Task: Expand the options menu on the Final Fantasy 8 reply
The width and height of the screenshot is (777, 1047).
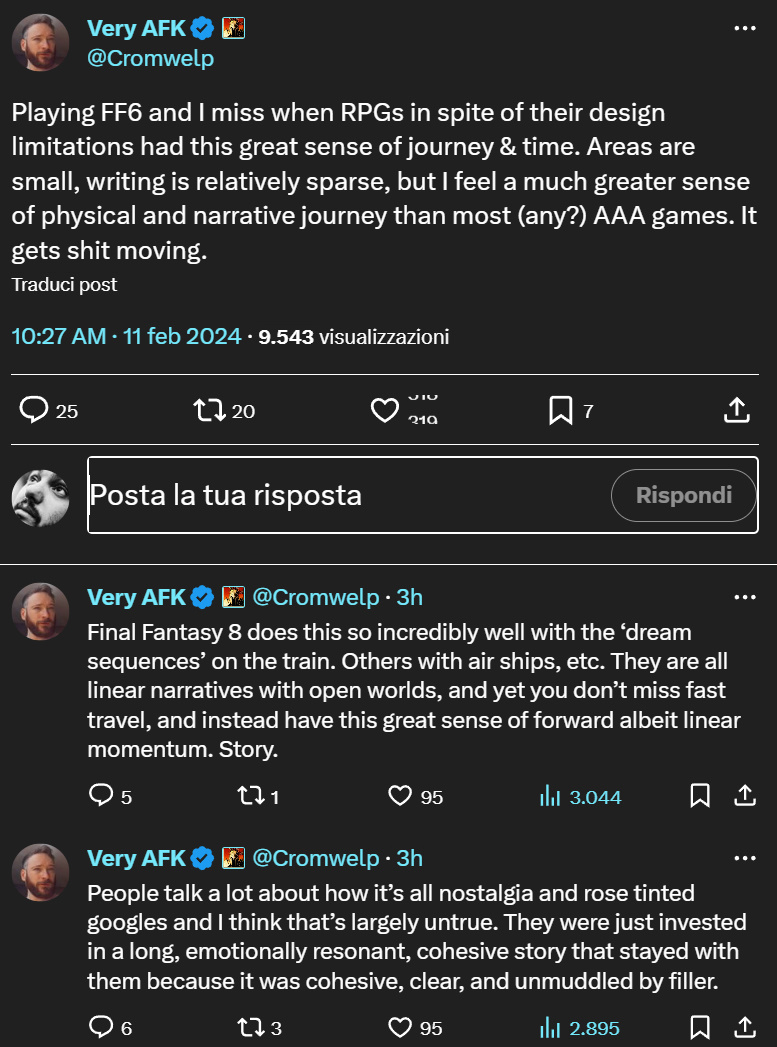Action: [x=745, y=595]
